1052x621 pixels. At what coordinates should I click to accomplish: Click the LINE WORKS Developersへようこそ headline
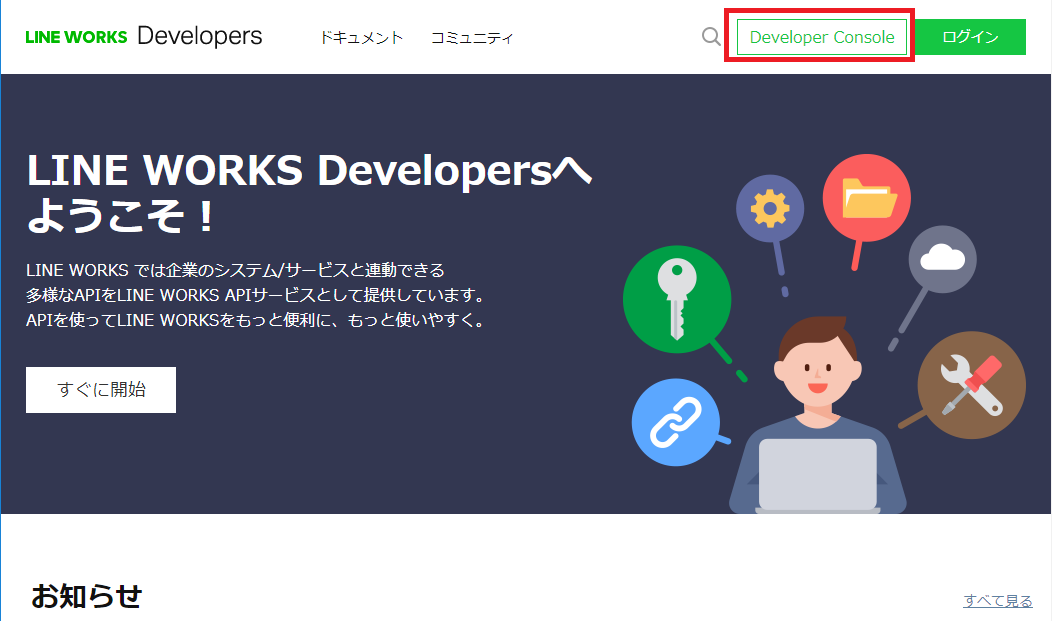point(309,194)
